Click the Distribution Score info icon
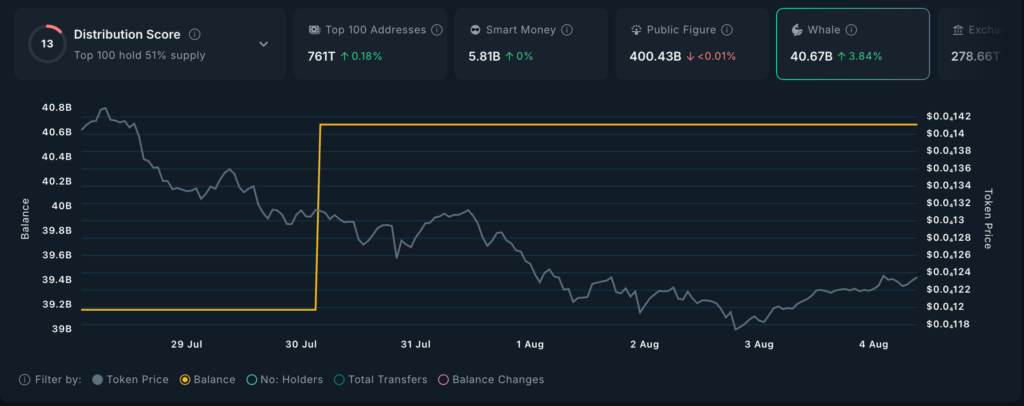 [195, 35]
